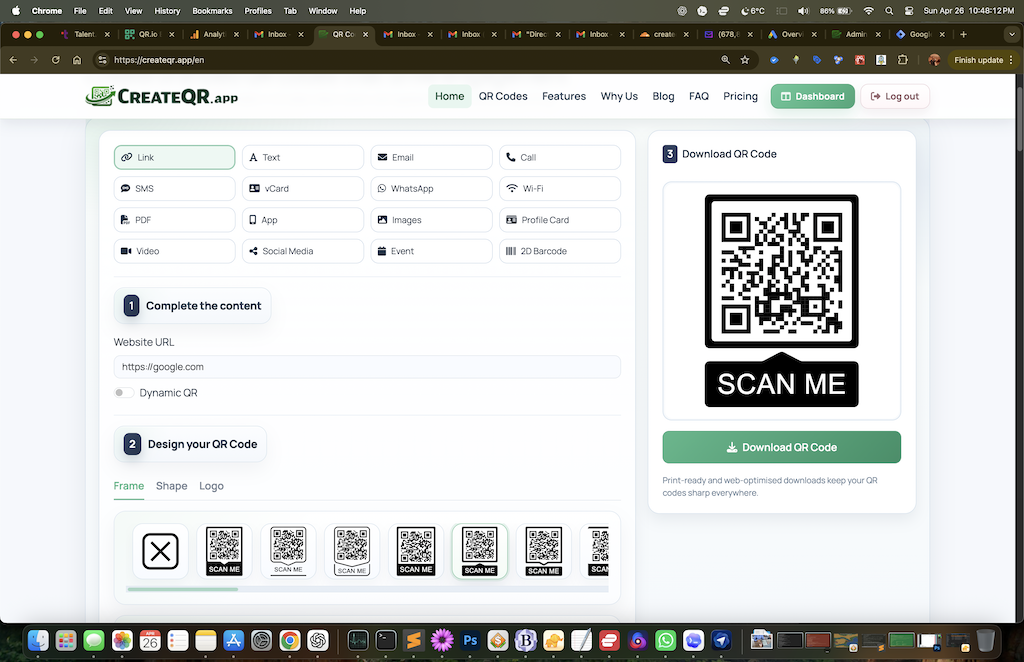Click the browser home icon
1024x662 pixels.
click(x=77, y=60)
